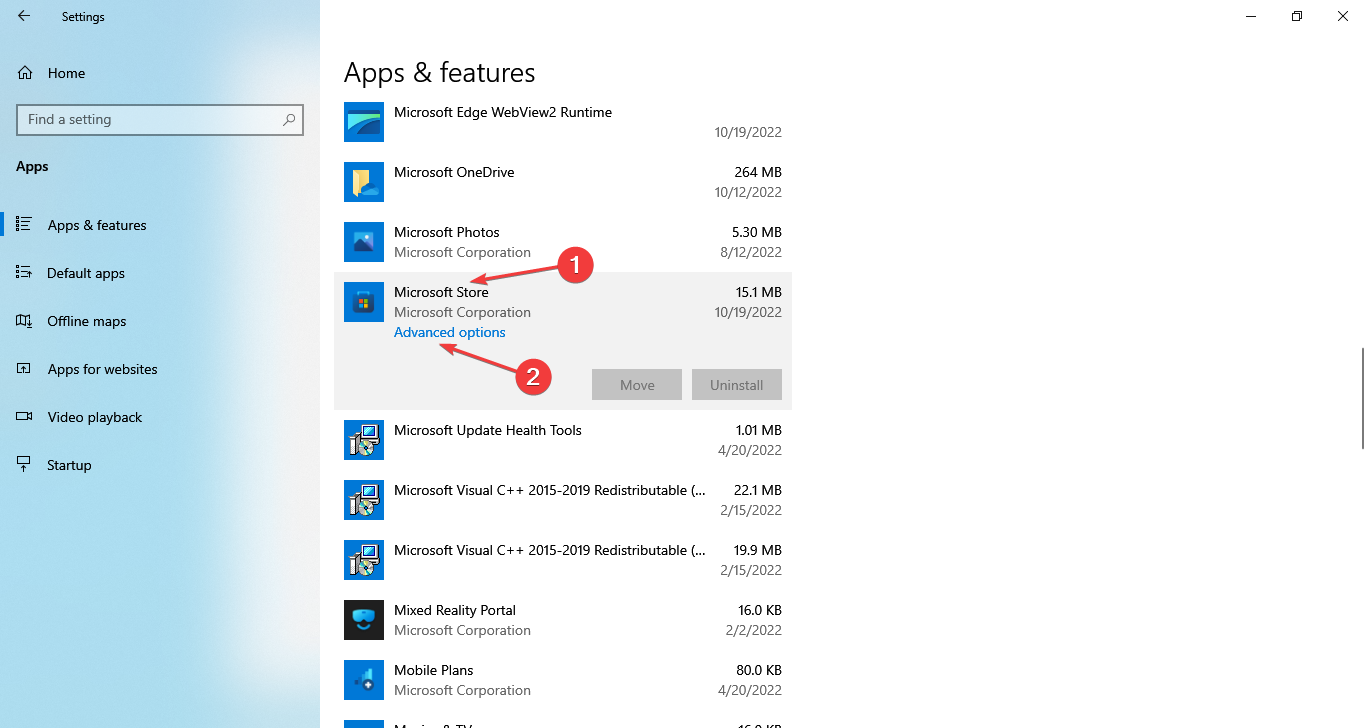Select the Microsoft OneDrive list entry

click(563, 182)
